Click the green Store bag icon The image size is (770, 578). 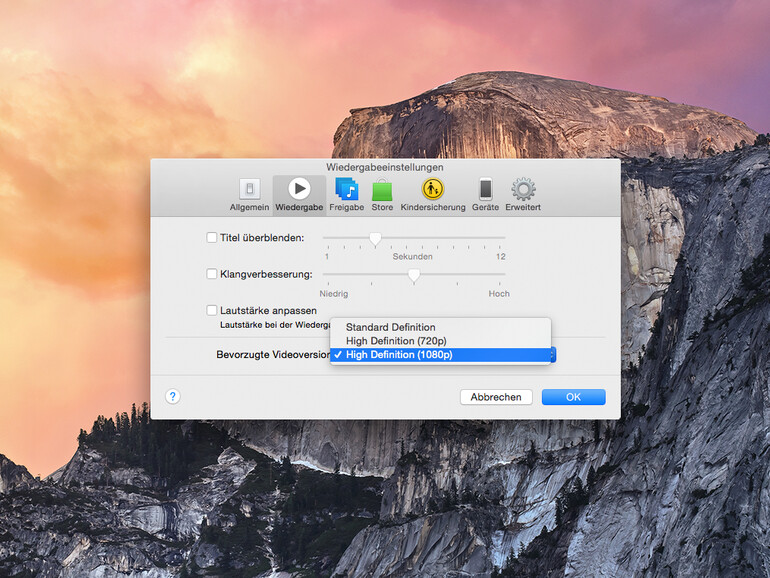[382, 189]
